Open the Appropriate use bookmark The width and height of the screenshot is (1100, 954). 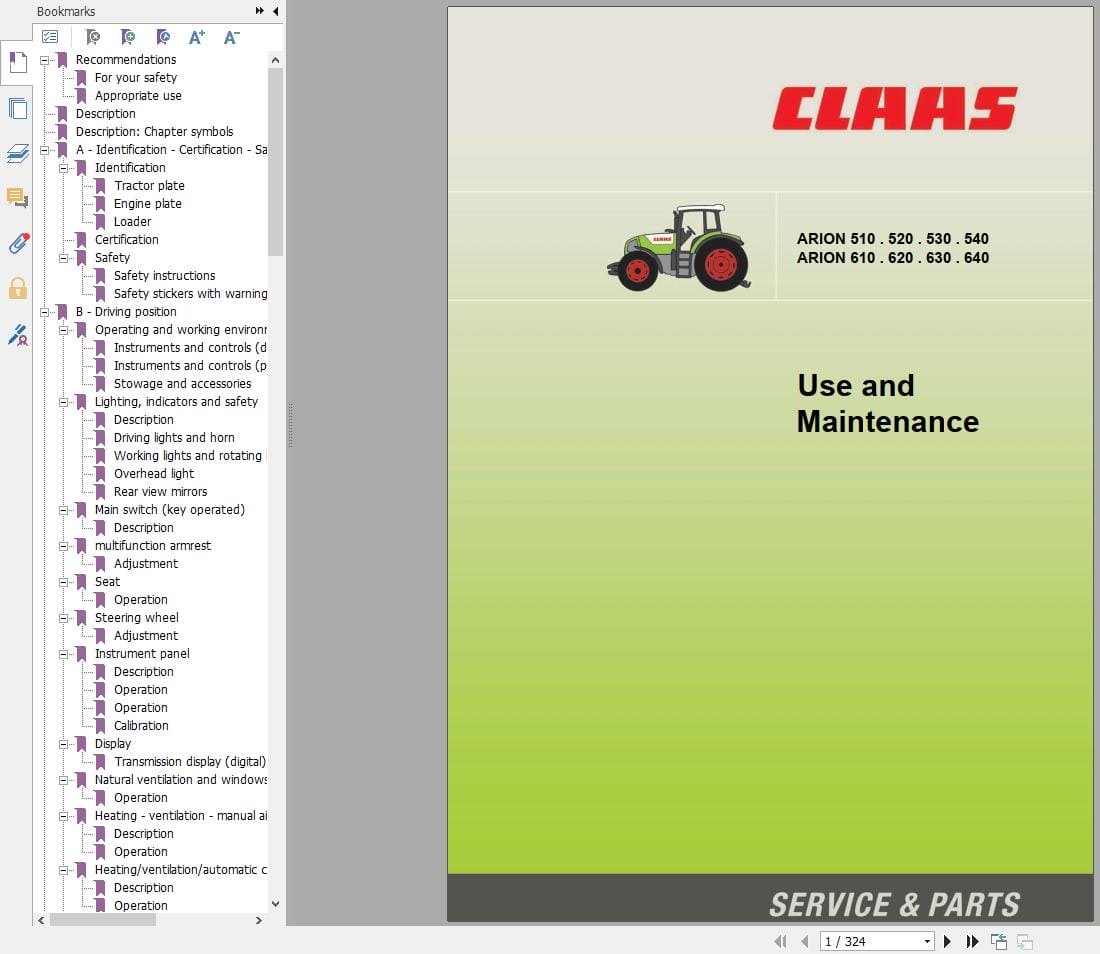pos(138,96)
